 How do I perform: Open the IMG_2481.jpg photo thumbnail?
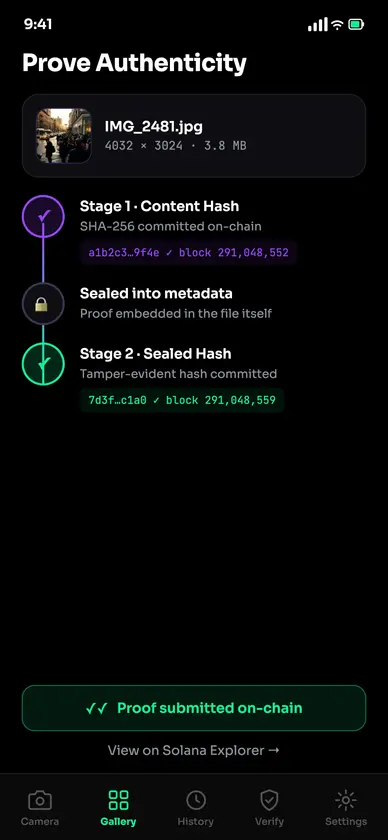pos(64,136)
